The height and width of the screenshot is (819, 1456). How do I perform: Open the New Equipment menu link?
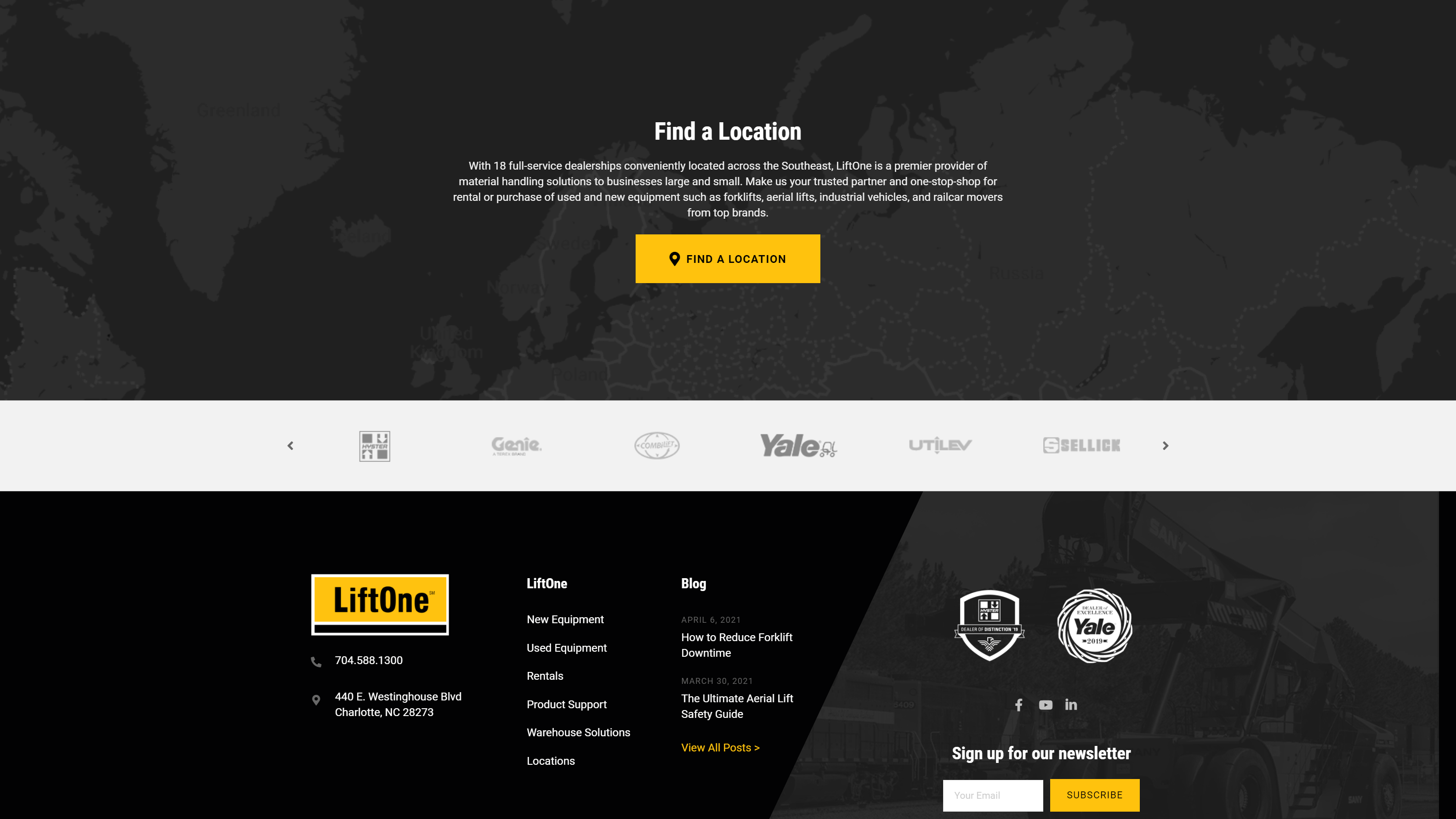[565, 619]
